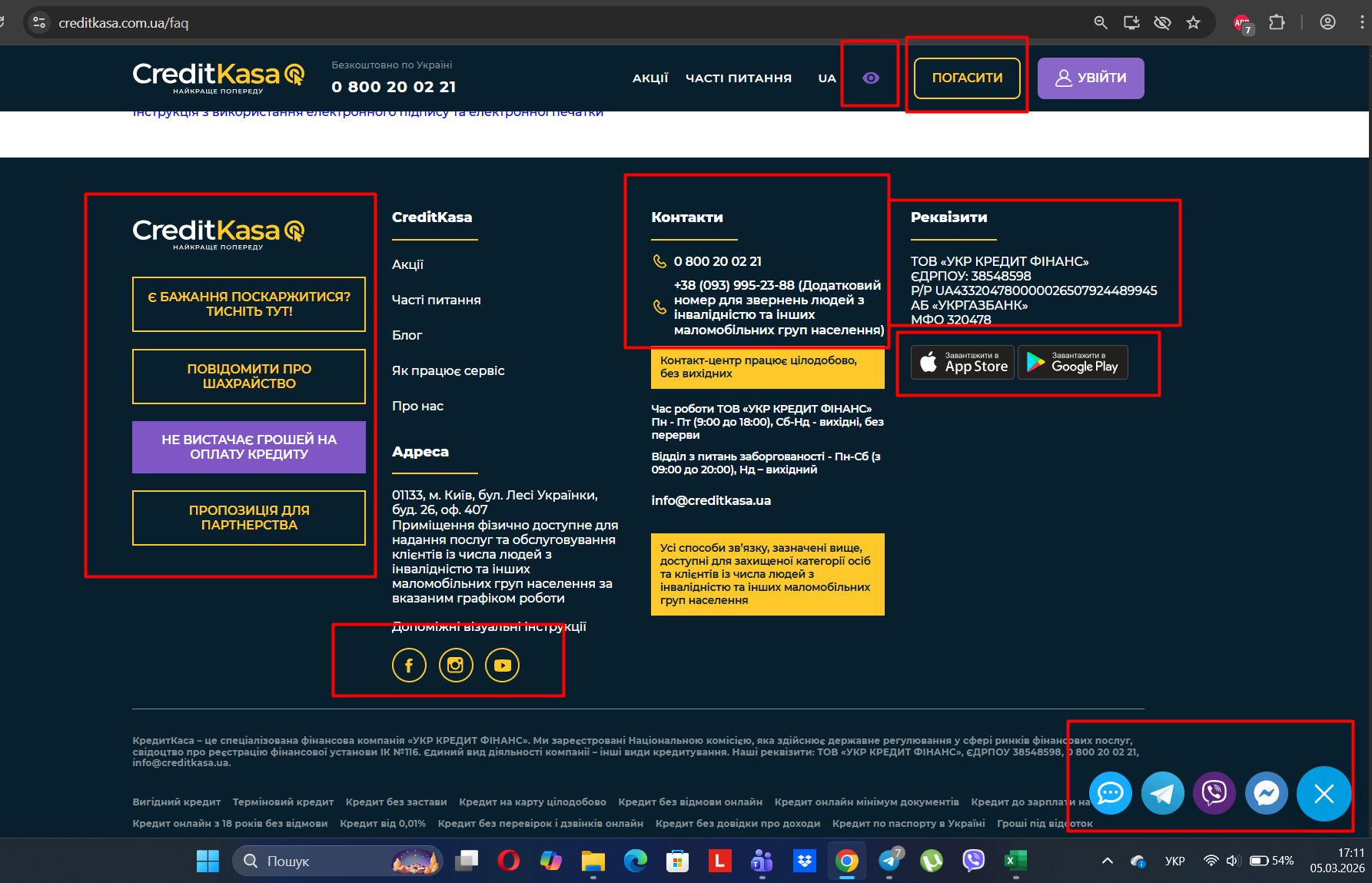The width and height of the screenshot is (1372, 883).
Task: Bookmark this page with the star icon
Action: [1193, 23]
